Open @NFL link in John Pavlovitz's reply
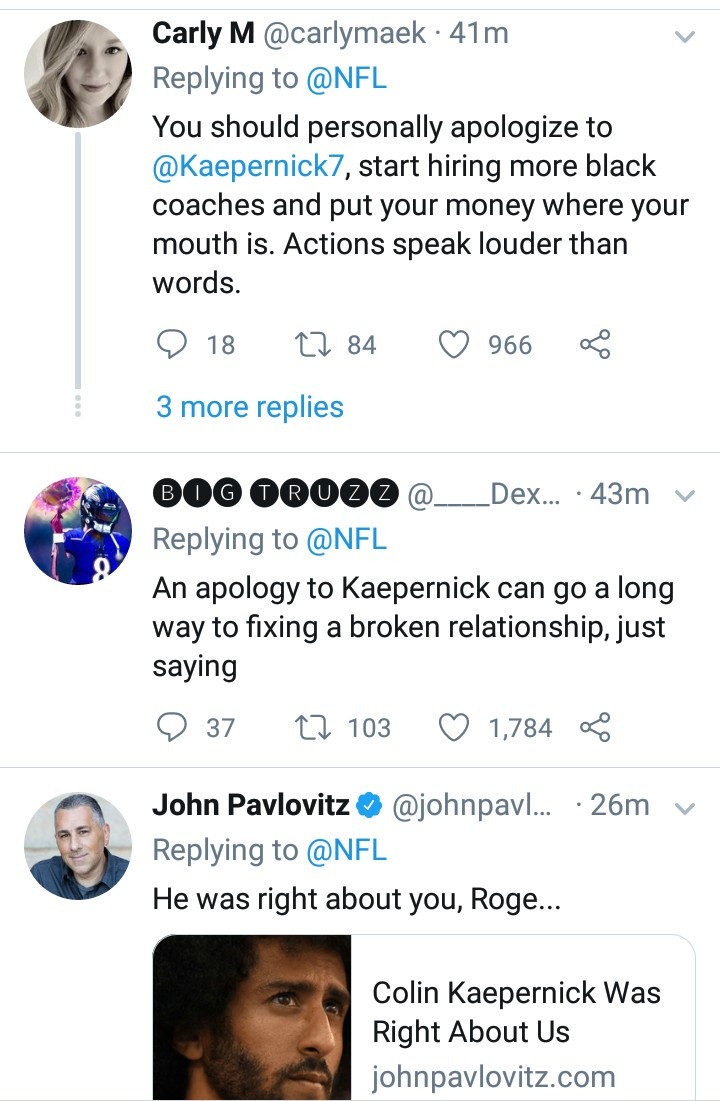This screenshot has width=720, height=1101. tap(346, 850)
